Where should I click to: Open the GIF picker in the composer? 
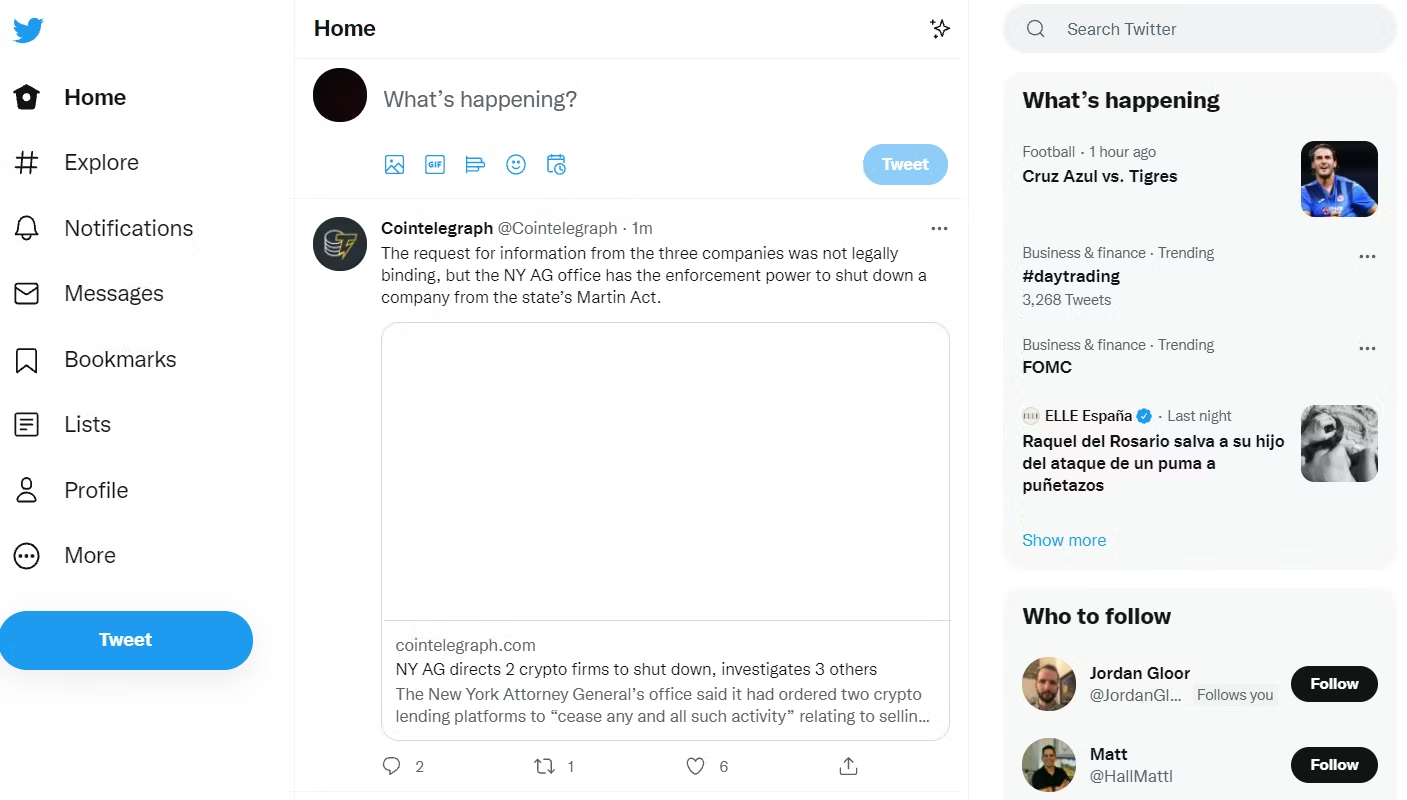pyautogui.click(x=434, y=164)
